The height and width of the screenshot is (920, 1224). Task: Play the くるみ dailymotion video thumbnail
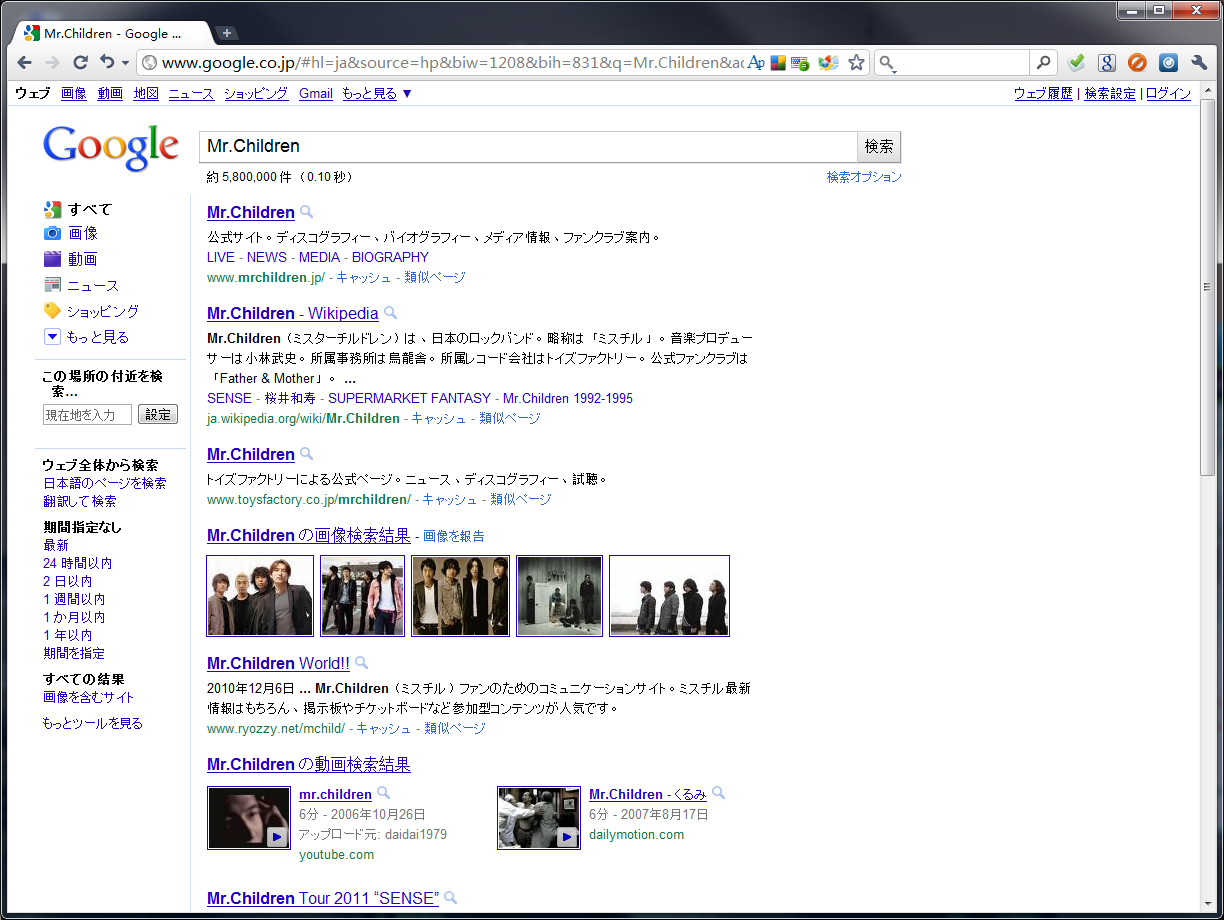539,818
